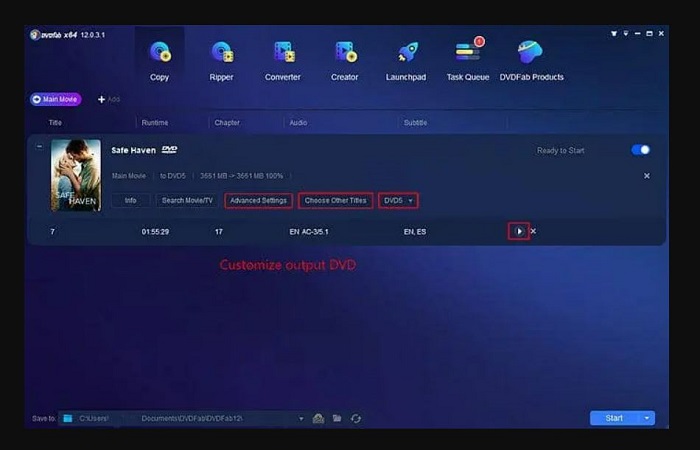Remove the Safe Haven task

pyautogui.click(x=646, y=176)
